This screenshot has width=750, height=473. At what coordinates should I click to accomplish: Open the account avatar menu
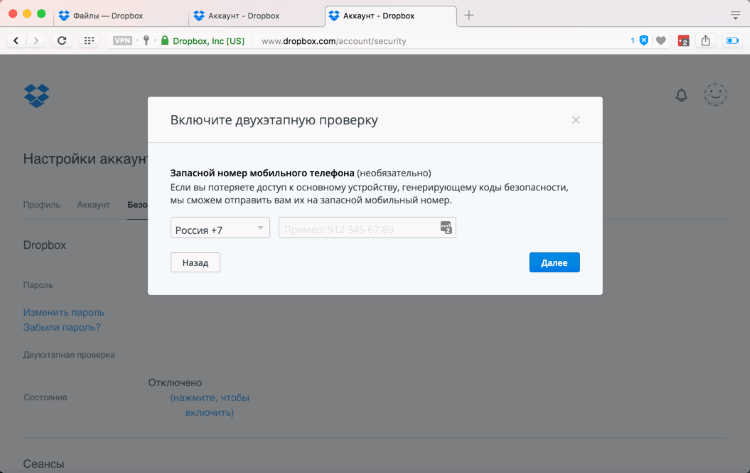(715, 95)
